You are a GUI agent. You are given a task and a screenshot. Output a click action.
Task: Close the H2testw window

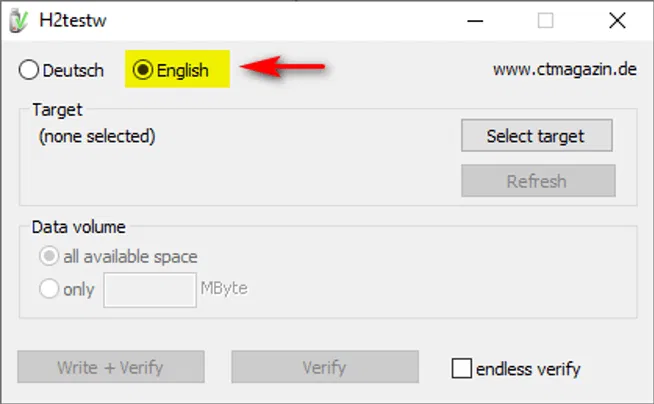click(x=617, y=20)
